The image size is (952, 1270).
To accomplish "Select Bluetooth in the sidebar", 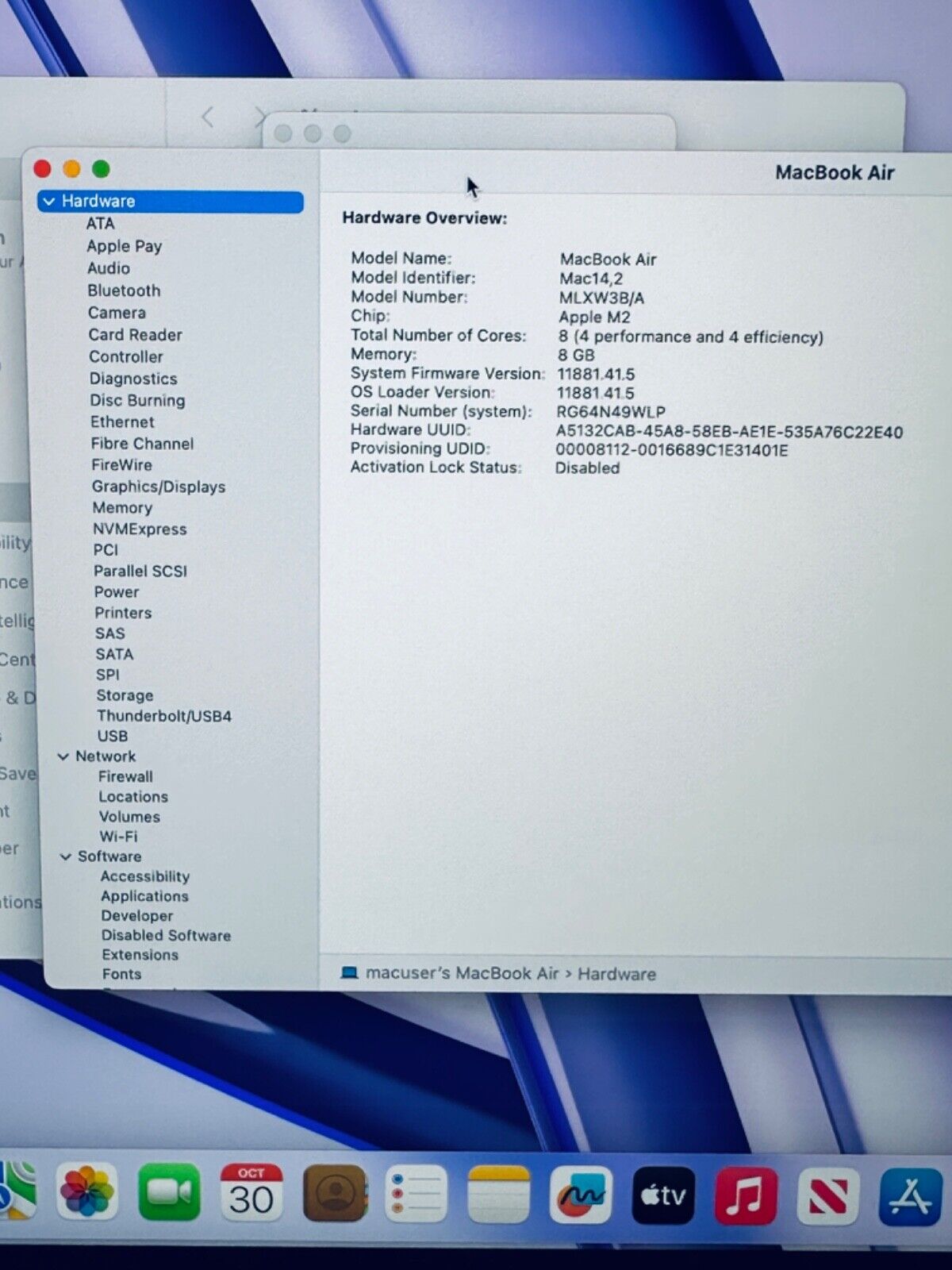I will [124, 291].
